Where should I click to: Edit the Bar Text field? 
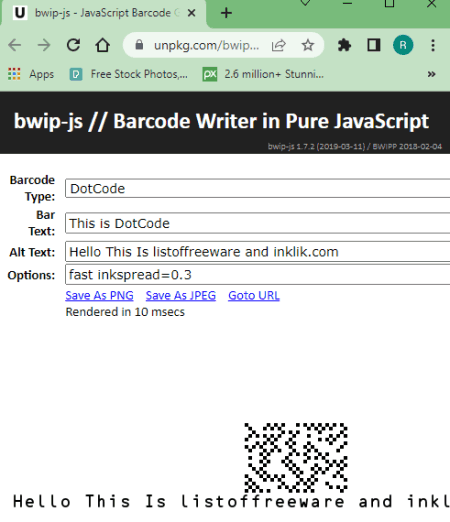(x=257, y=223)
